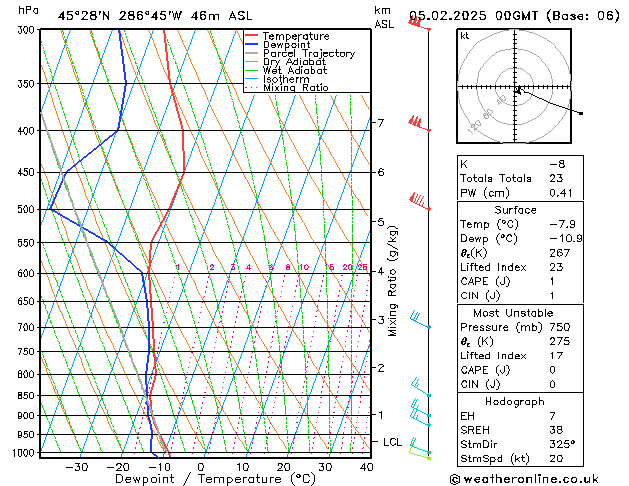Viewport: 629px width, 486px height.
Task: Click the kt label in the hodograph
Action: (x=465, y=36)
